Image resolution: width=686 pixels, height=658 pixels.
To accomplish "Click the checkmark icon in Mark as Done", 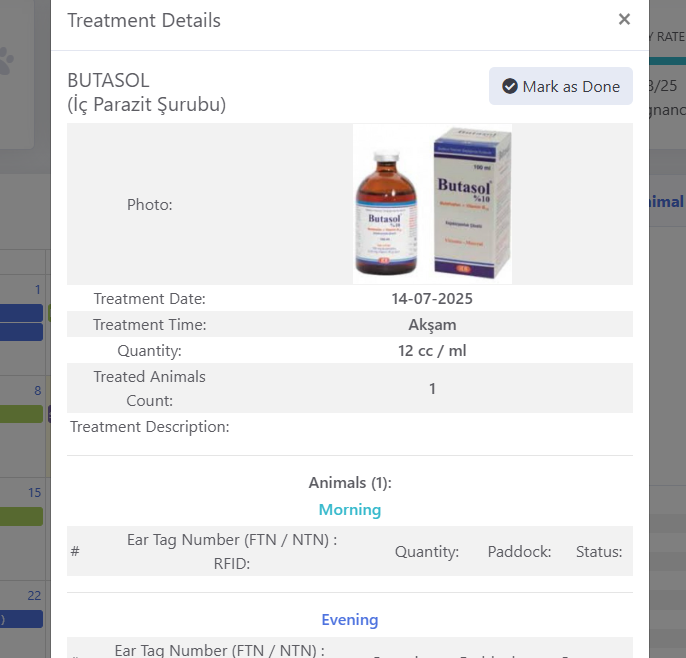I will (x=510, y=86).
